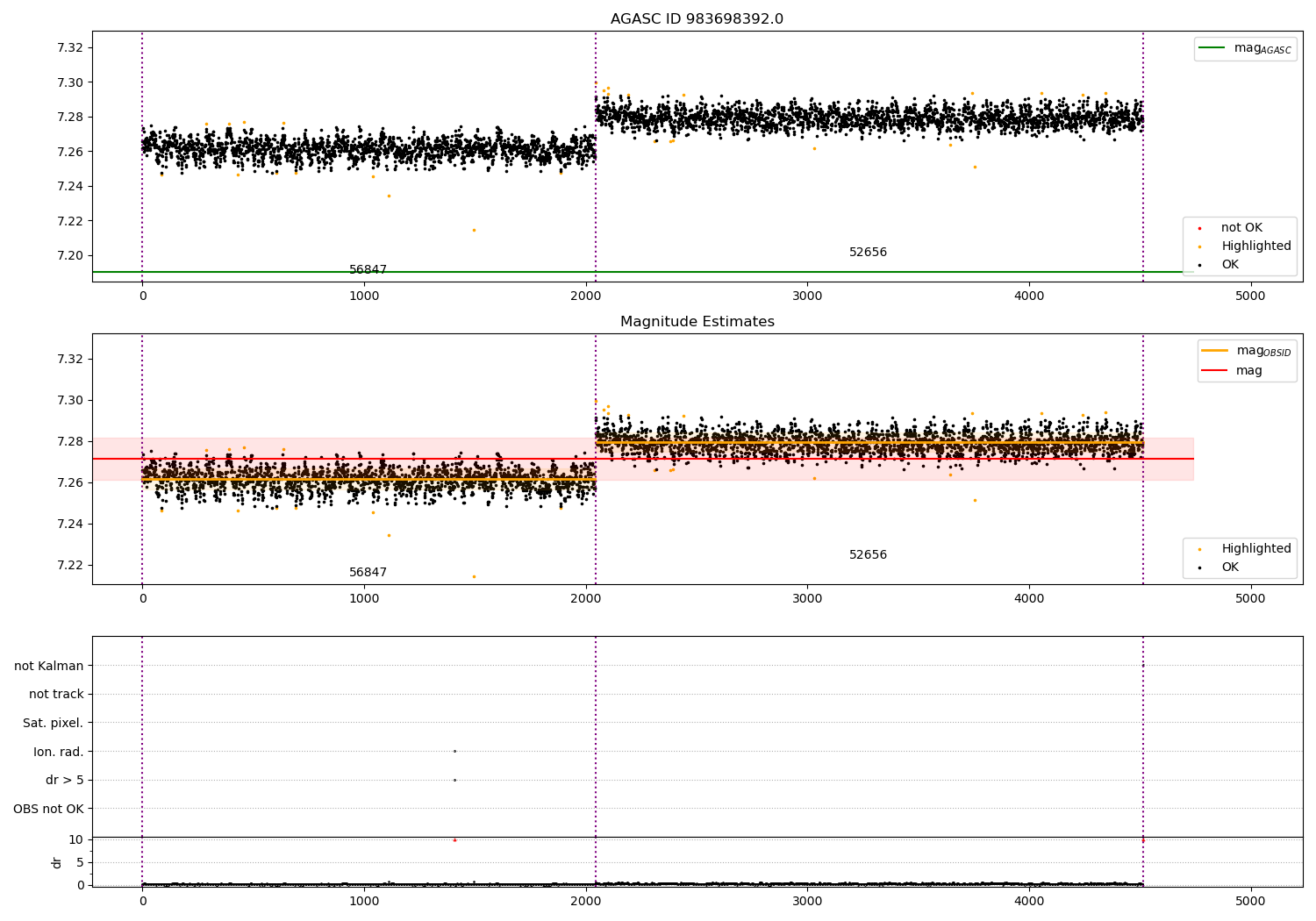Screen dimensions: 1316x921
Task: Click the 'Sat. pixel.' axis label
Action: pyautogui.click(x=54, y=724)
